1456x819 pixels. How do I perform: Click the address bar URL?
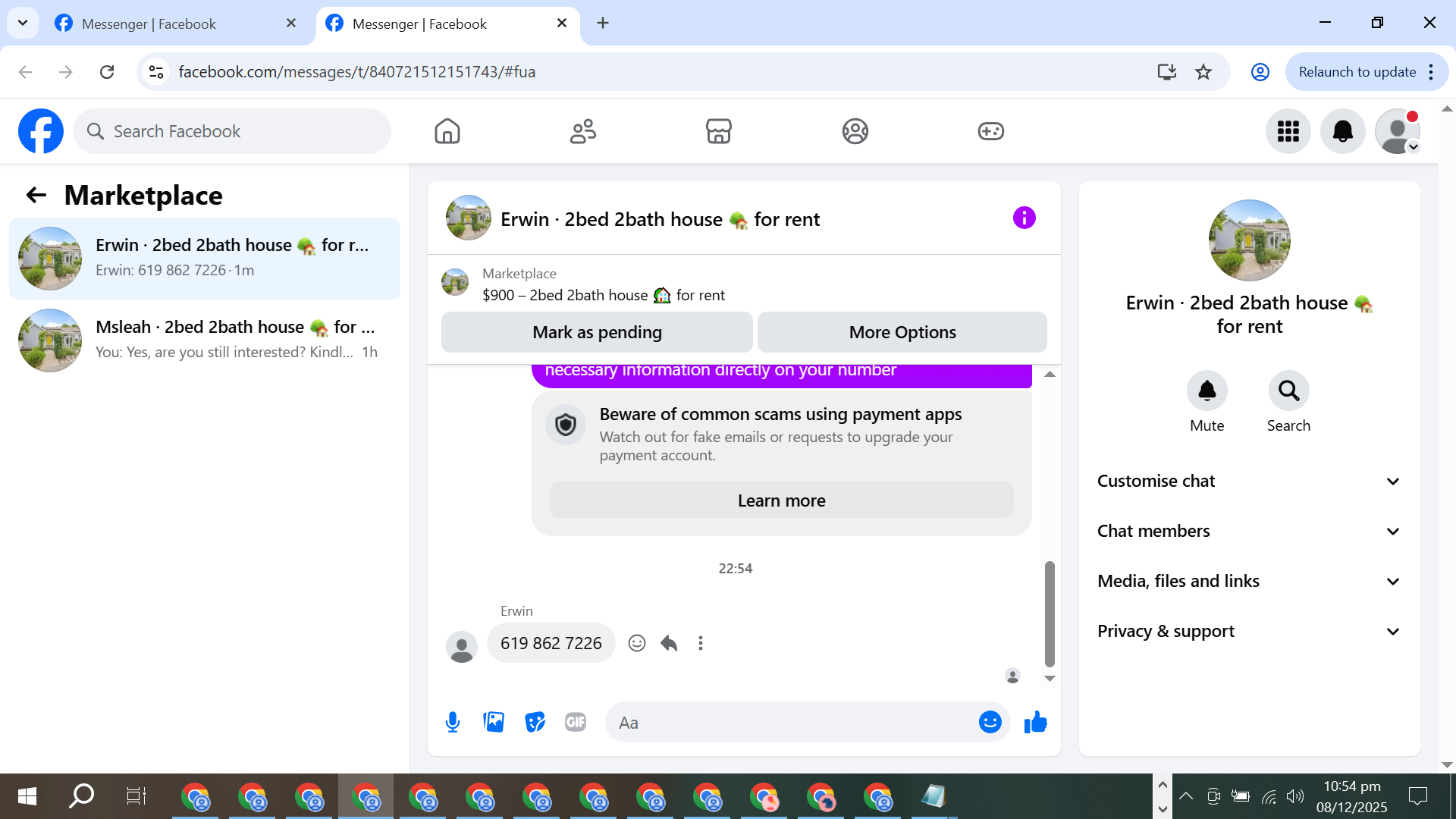[356, 72]
